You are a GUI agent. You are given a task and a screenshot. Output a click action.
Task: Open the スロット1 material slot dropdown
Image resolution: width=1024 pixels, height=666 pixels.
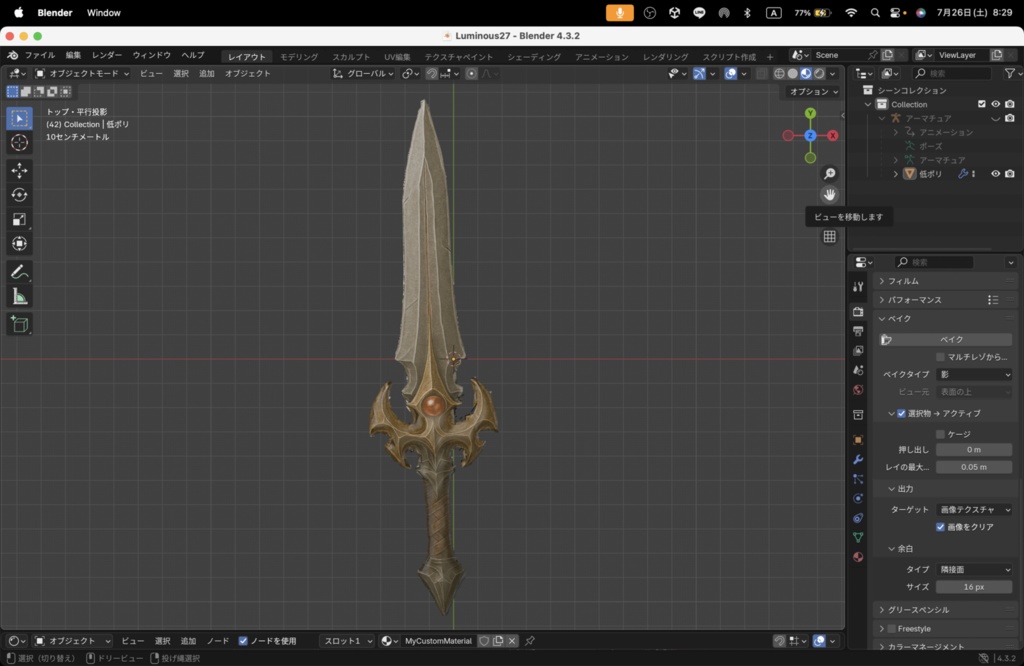coord(347,641)
